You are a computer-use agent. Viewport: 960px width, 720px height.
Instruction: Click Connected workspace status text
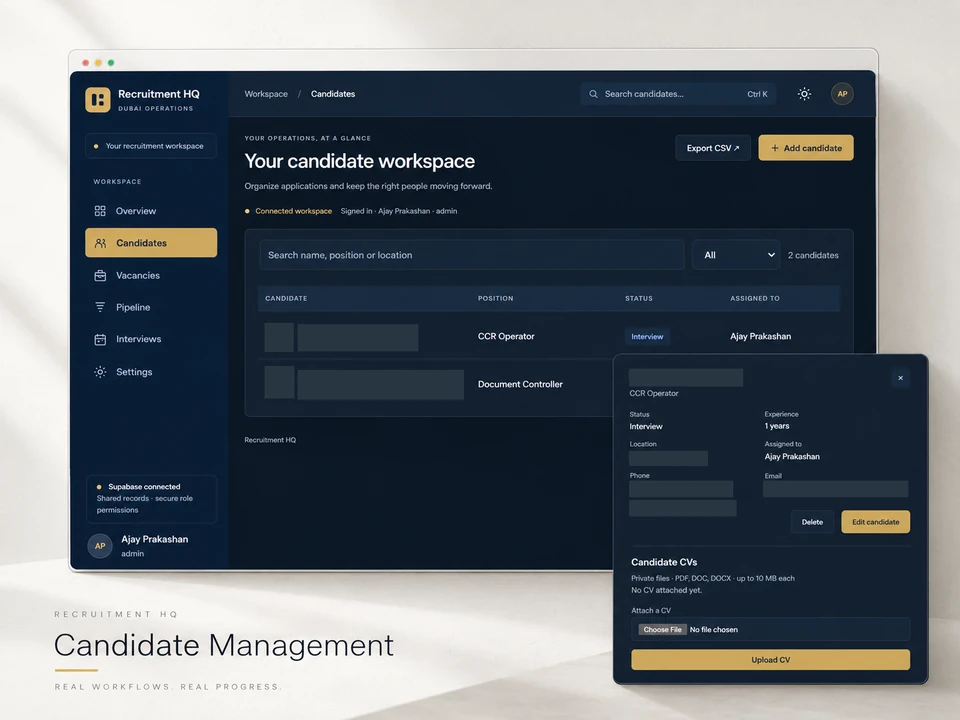point(293,211)
